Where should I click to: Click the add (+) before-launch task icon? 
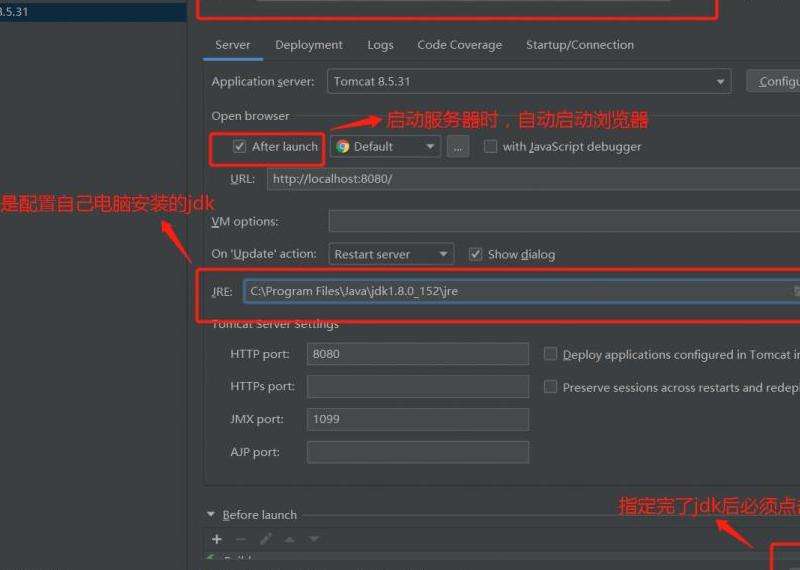[217, 539]
